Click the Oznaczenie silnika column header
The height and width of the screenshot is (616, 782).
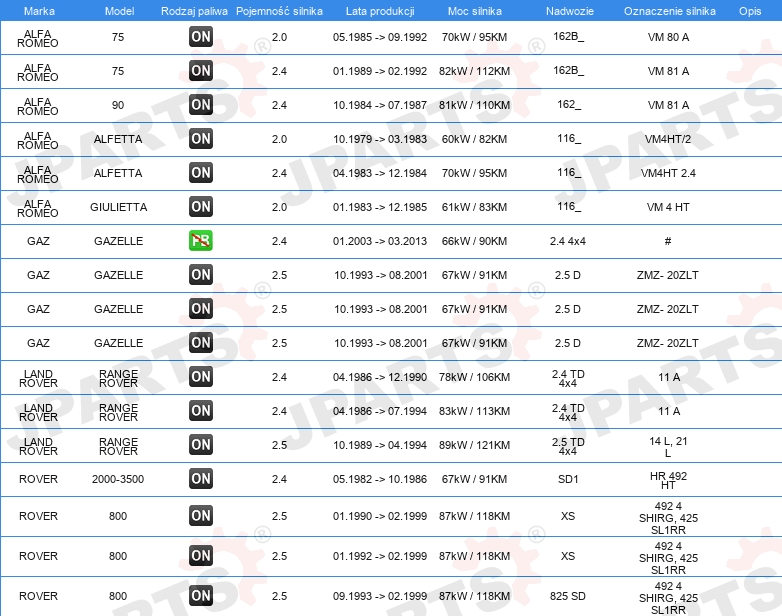(670, 11)
